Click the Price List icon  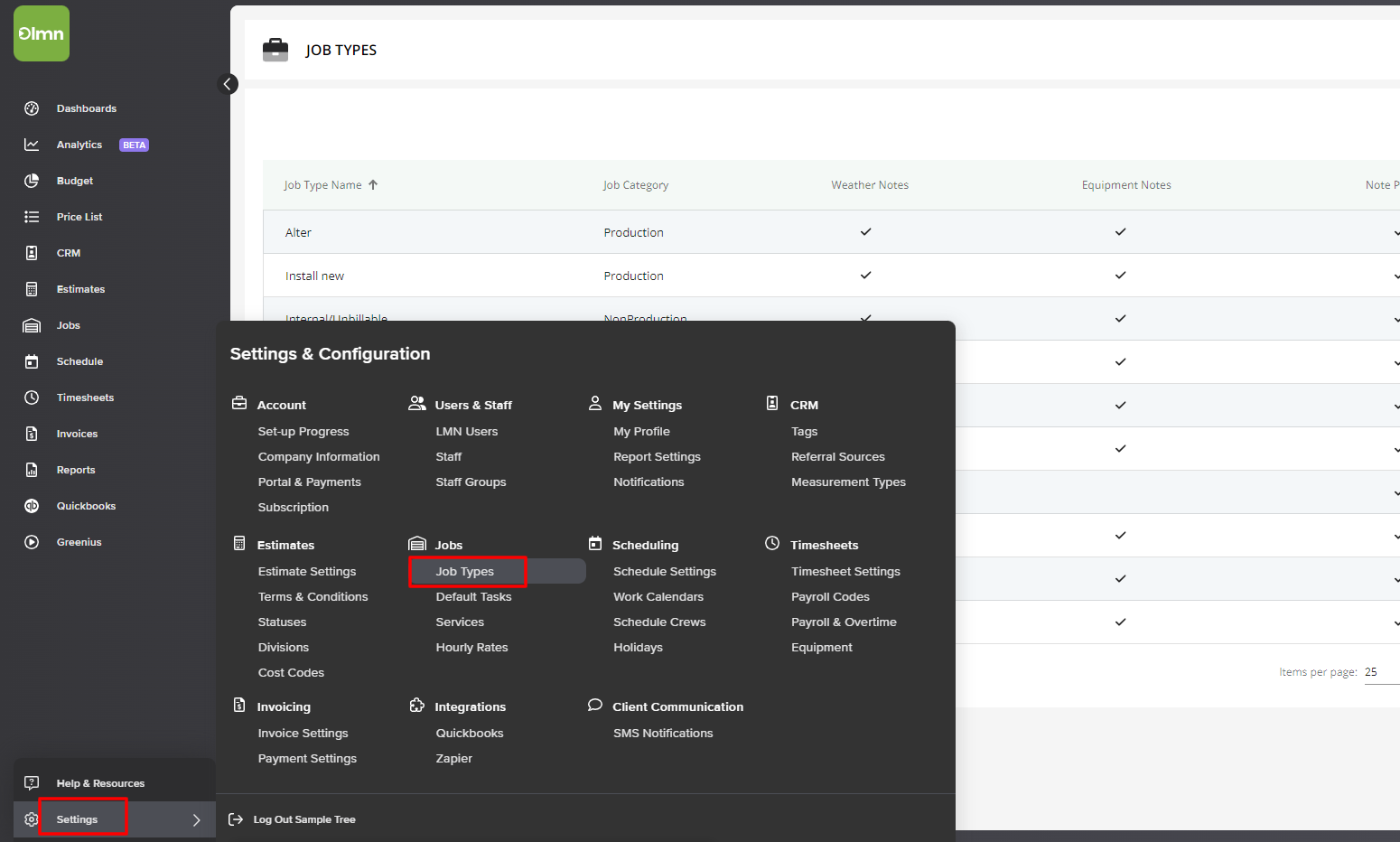[x=32, y=217]
